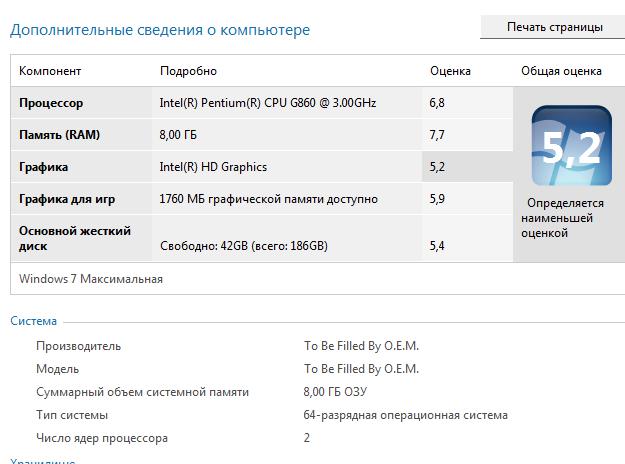This screenshot has width=625, height=464.
Task: Select the Память (RAM) row label
Action: pos(59,135)
